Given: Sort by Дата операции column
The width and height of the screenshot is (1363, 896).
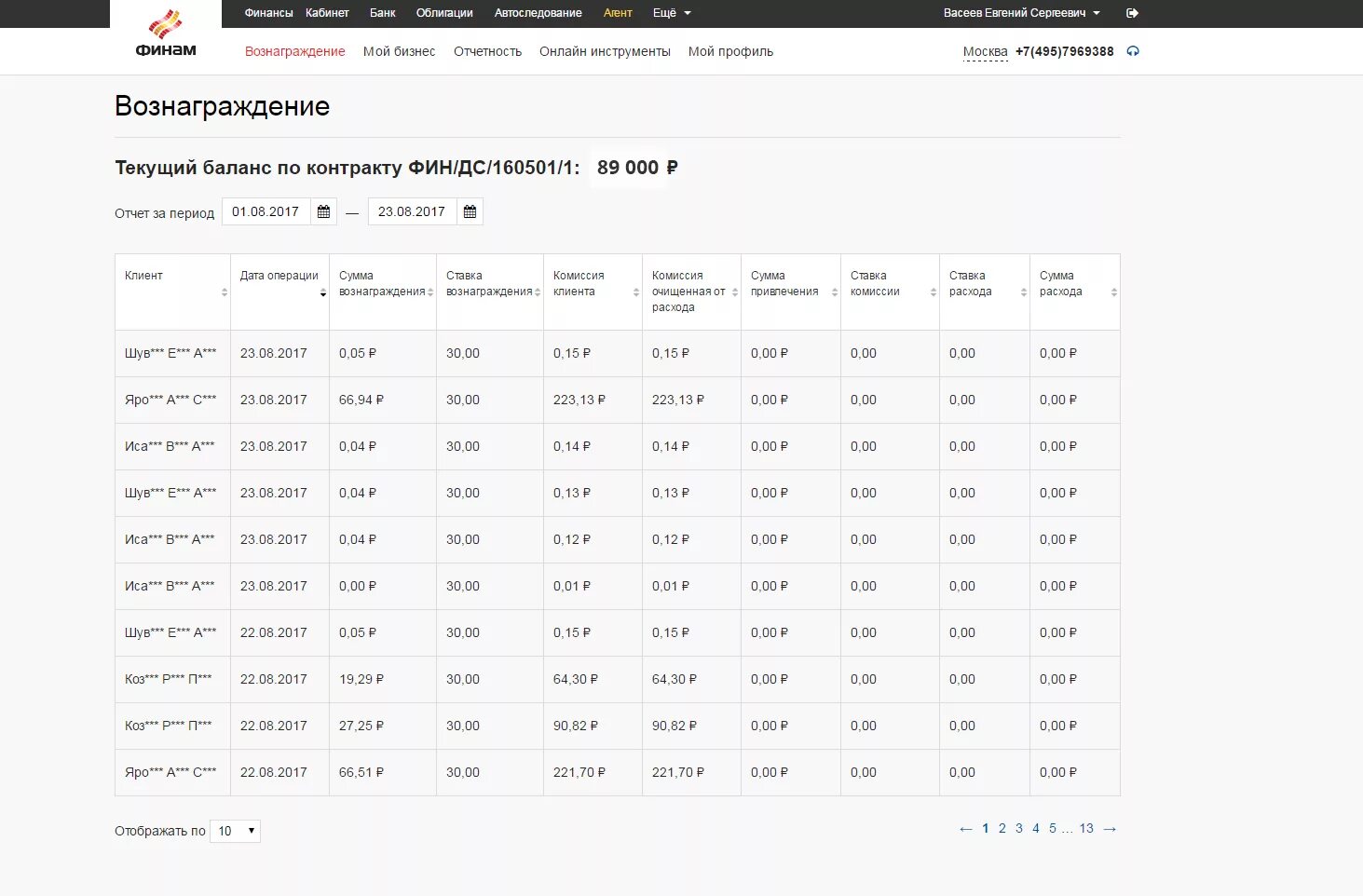Looking at the screenshot, I should [x=323, y=292].
